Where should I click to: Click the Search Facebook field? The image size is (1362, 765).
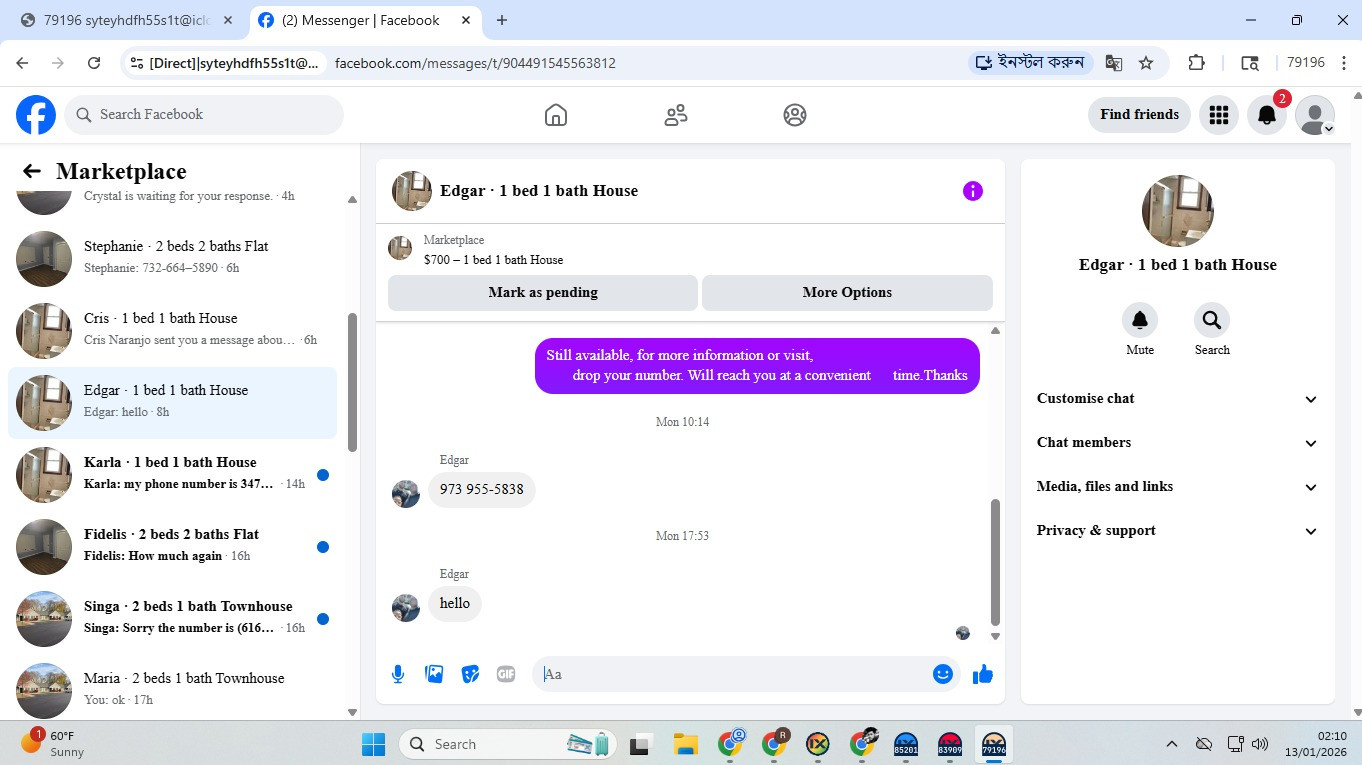coord(204,115)
